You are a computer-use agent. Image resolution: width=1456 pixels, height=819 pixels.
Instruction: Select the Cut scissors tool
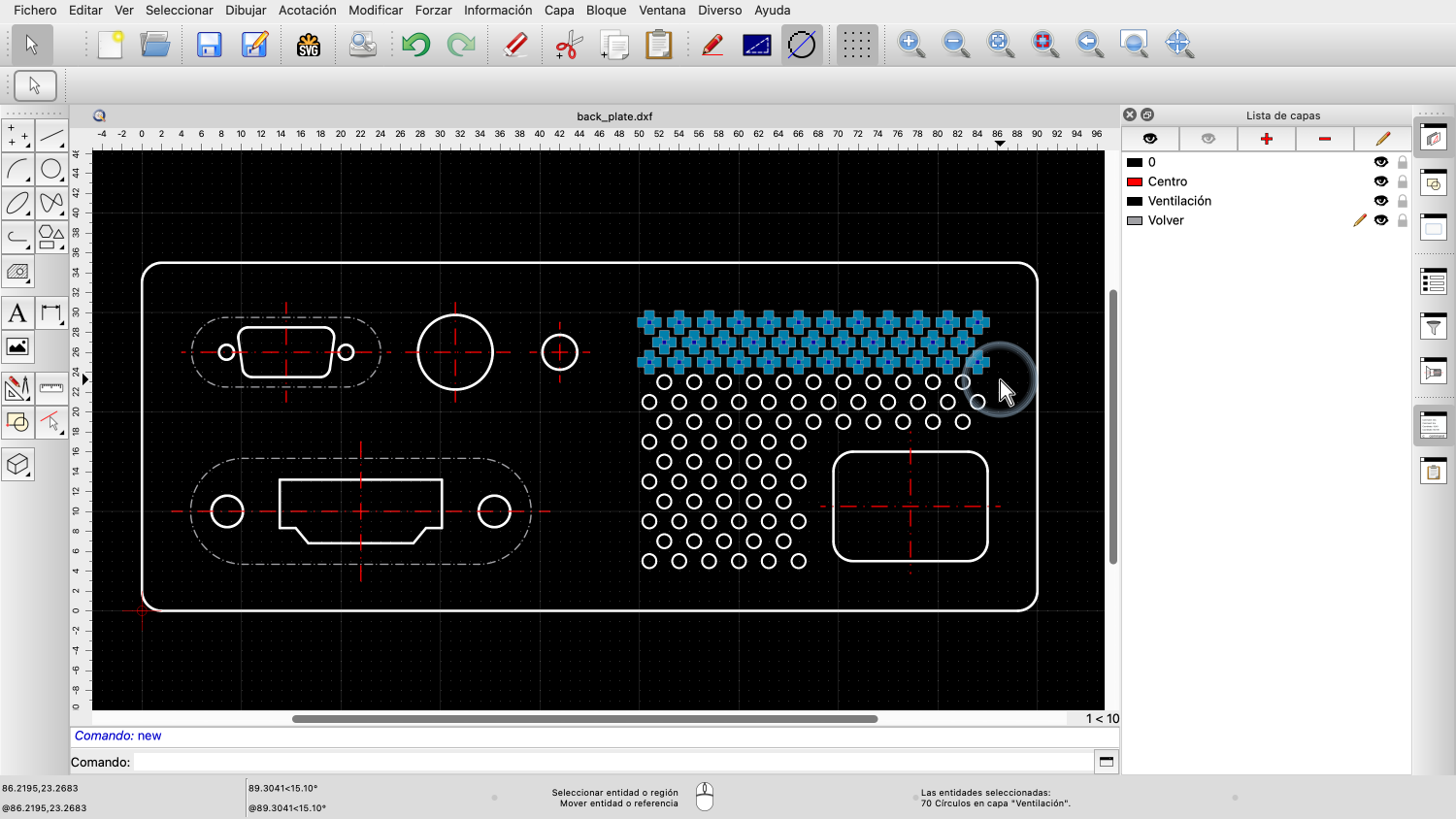pyautogui.click(x=568, y=45)
